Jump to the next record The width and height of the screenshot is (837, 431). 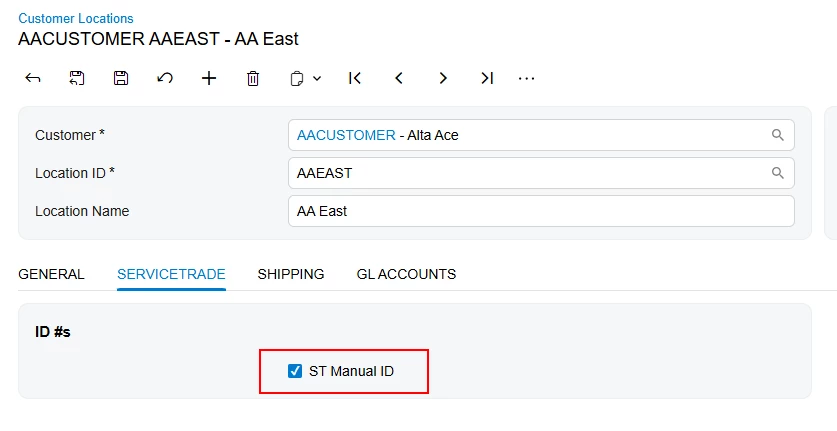coord(443,78)
